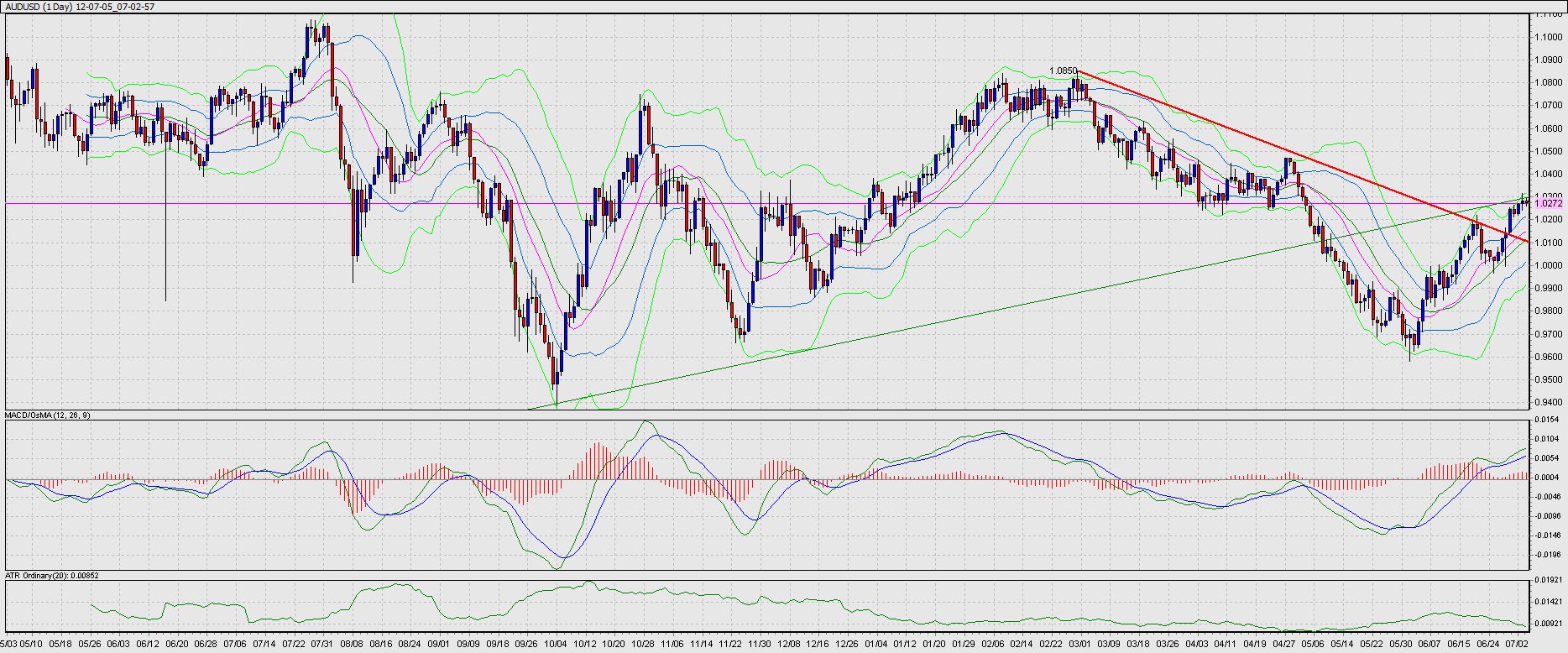Screen dimensions: 1568x653
Task: Click the 1.0500 level on price axis
Action: click(1549, 151)
